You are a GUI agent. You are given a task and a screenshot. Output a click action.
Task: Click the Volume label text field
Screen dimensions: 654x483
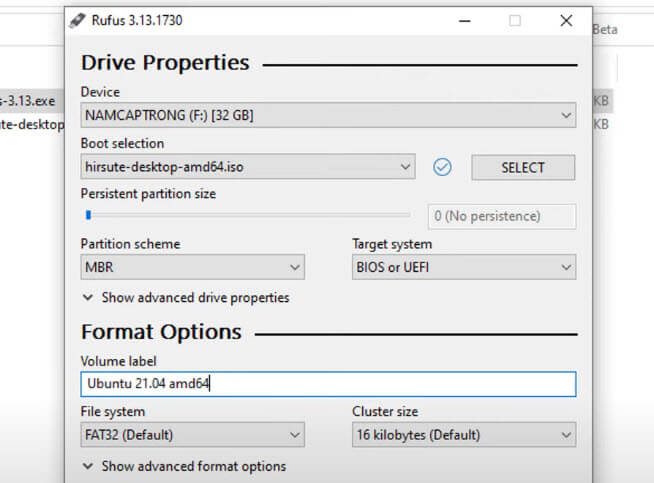[328, 384]
